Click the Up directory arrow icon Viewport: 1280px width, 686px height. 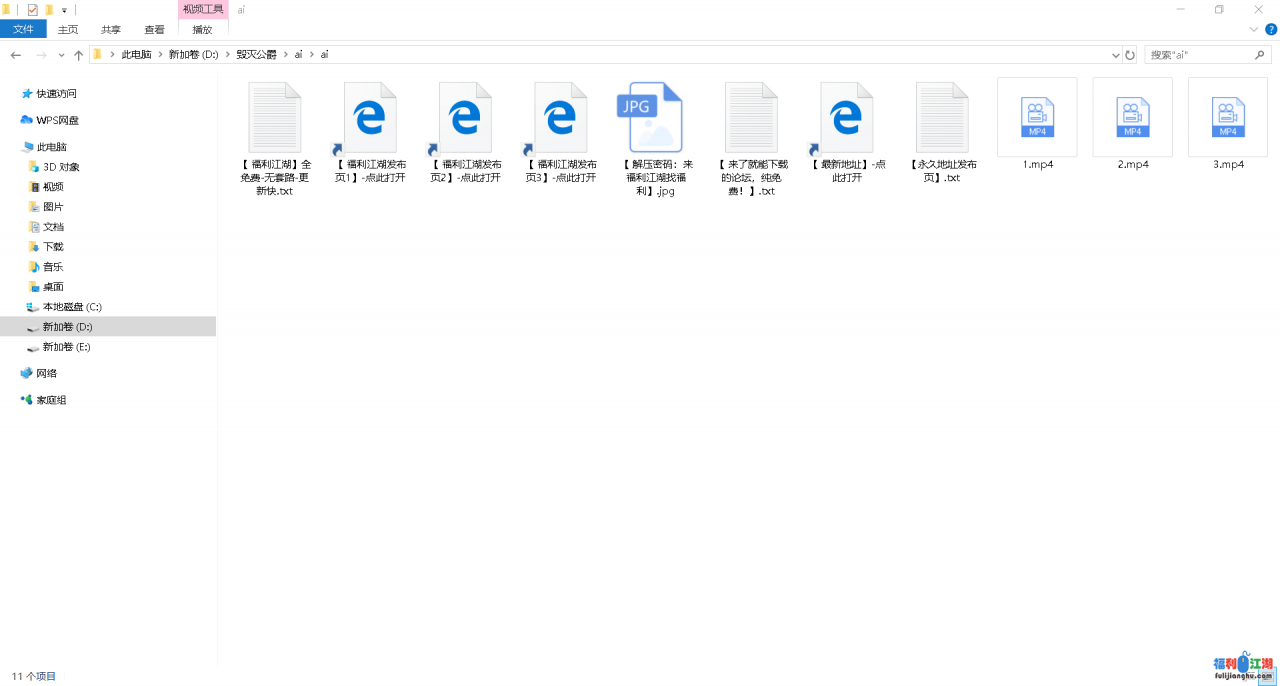pyautogui.click(x=78, y=55)
